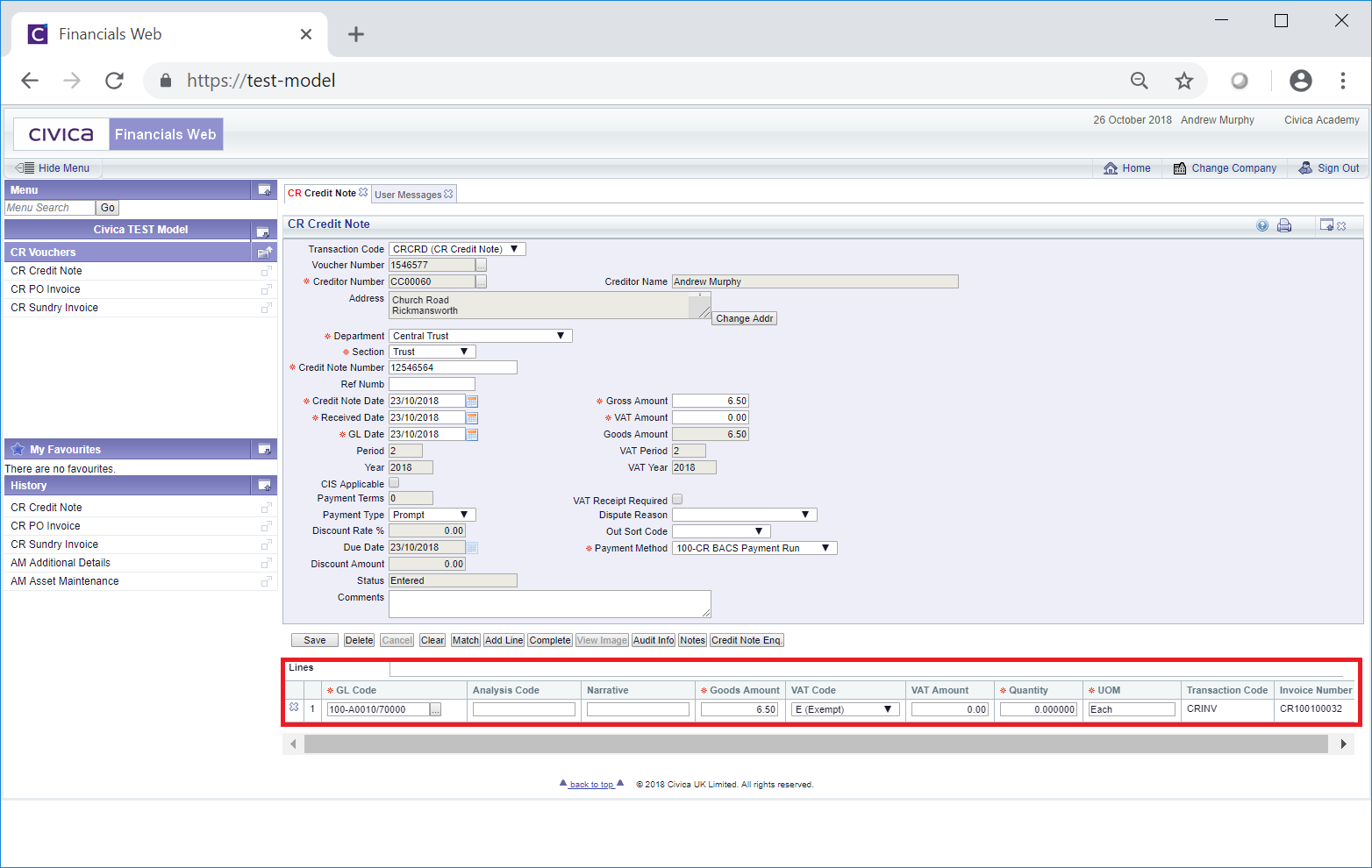Viewport: 1372px width, 868px height.
Task: Click the Civica TEST Model panel icon
Action: (262, 231)
